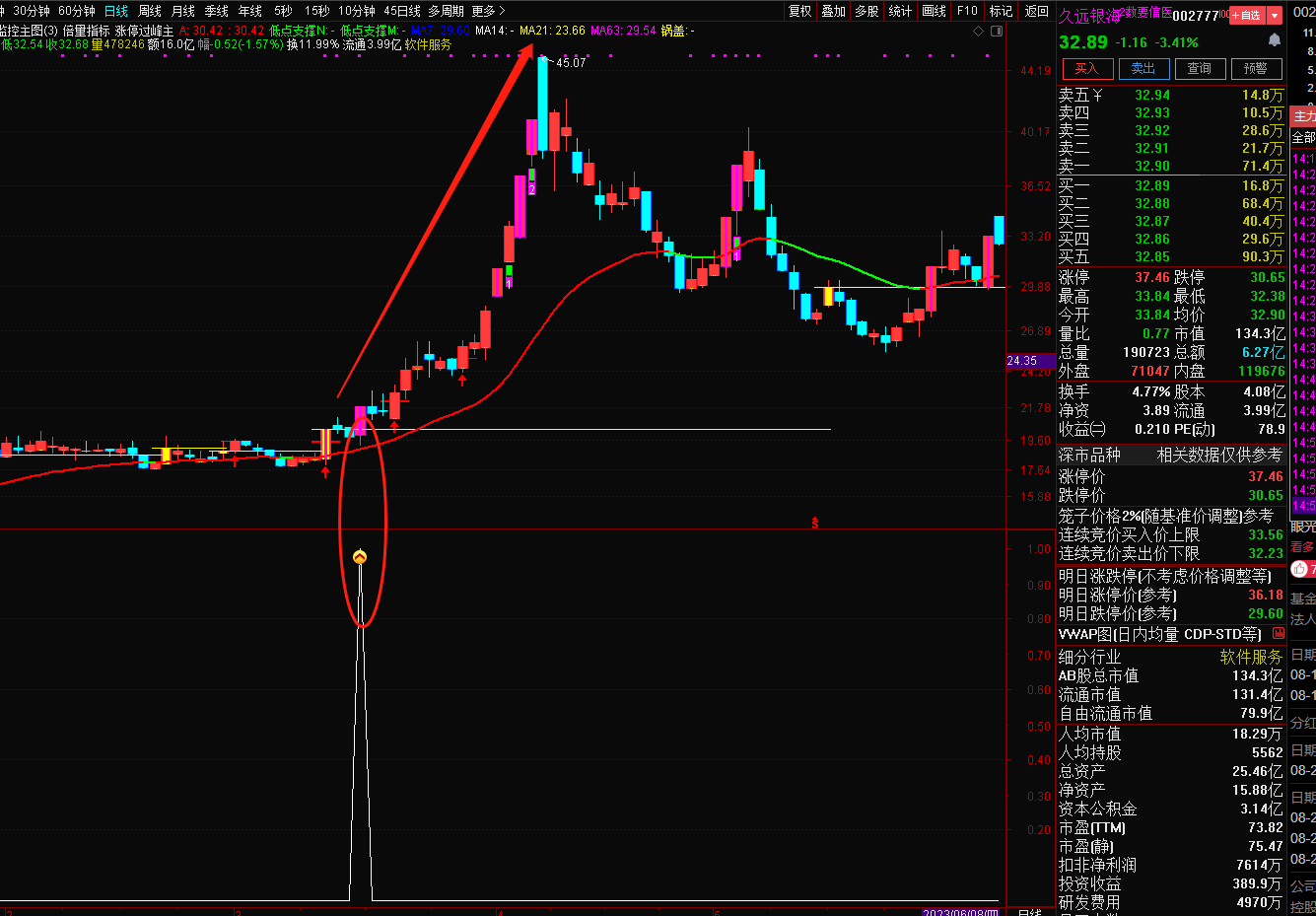1316x916 pixels.
Task: Click the 倍量指标 indicator label
Action: (87, 31)
